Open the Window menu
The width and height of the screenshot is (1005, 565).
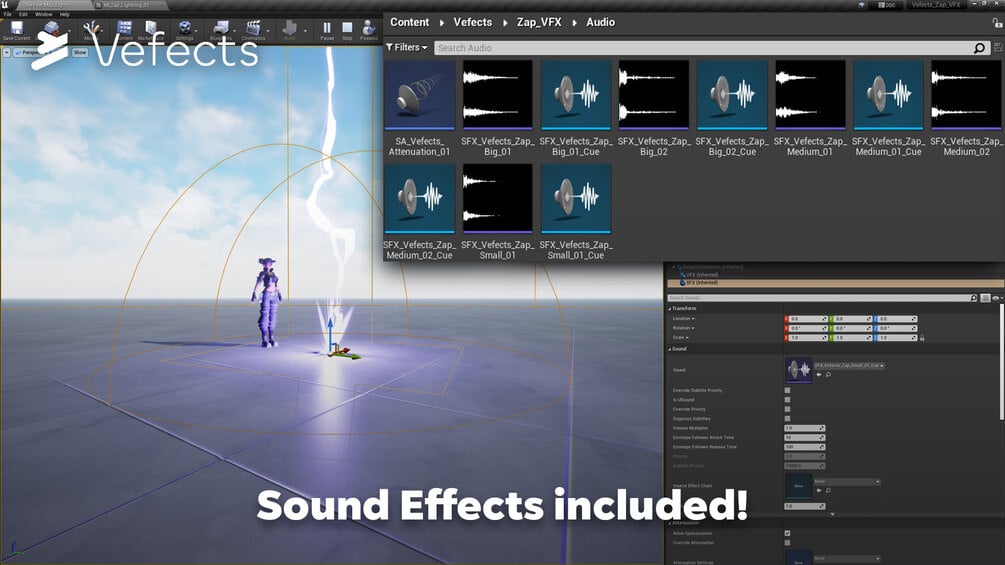(x=44, y=14)
